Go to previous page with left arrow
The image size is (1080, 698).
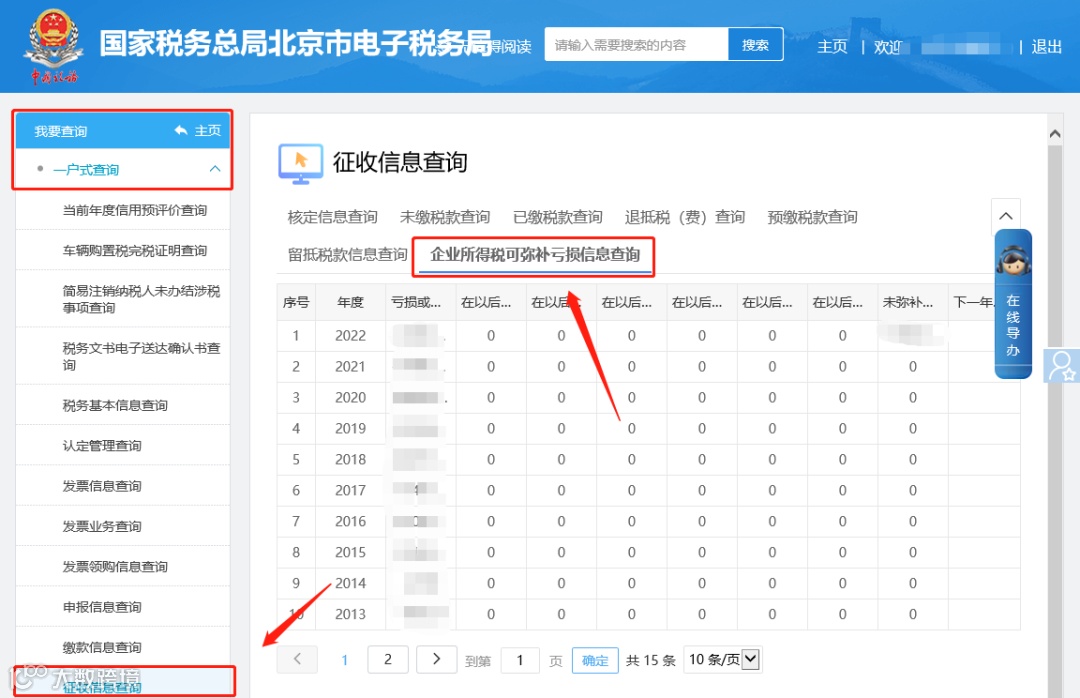(297, 659)
